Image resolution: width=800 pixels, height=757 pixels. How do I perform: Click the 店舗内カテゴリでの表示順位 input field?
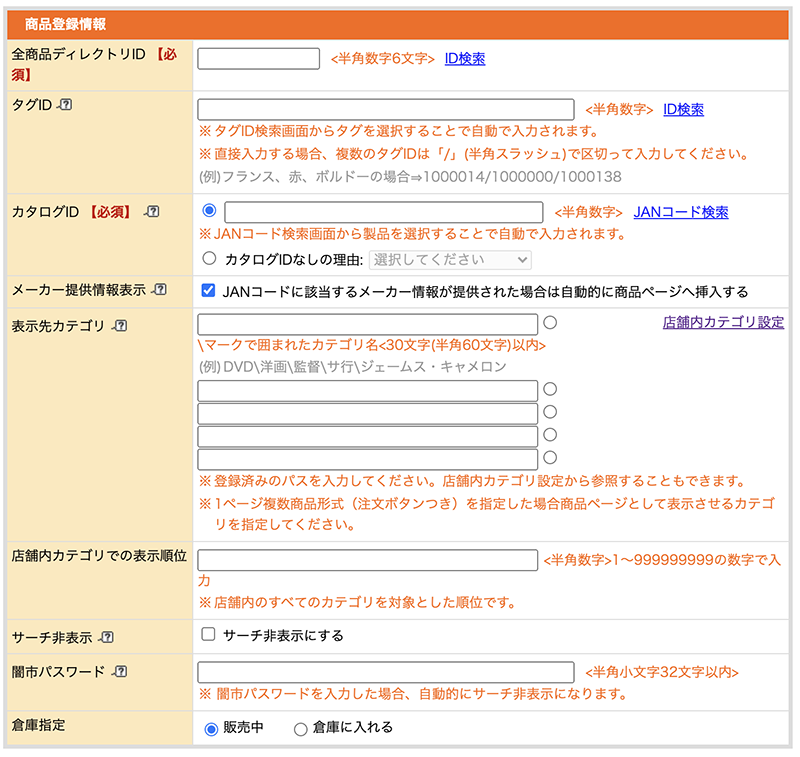368,560
